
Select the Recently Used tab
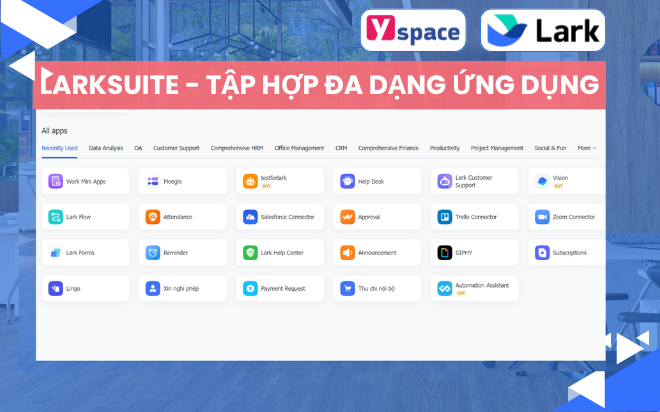click(59, 148)
